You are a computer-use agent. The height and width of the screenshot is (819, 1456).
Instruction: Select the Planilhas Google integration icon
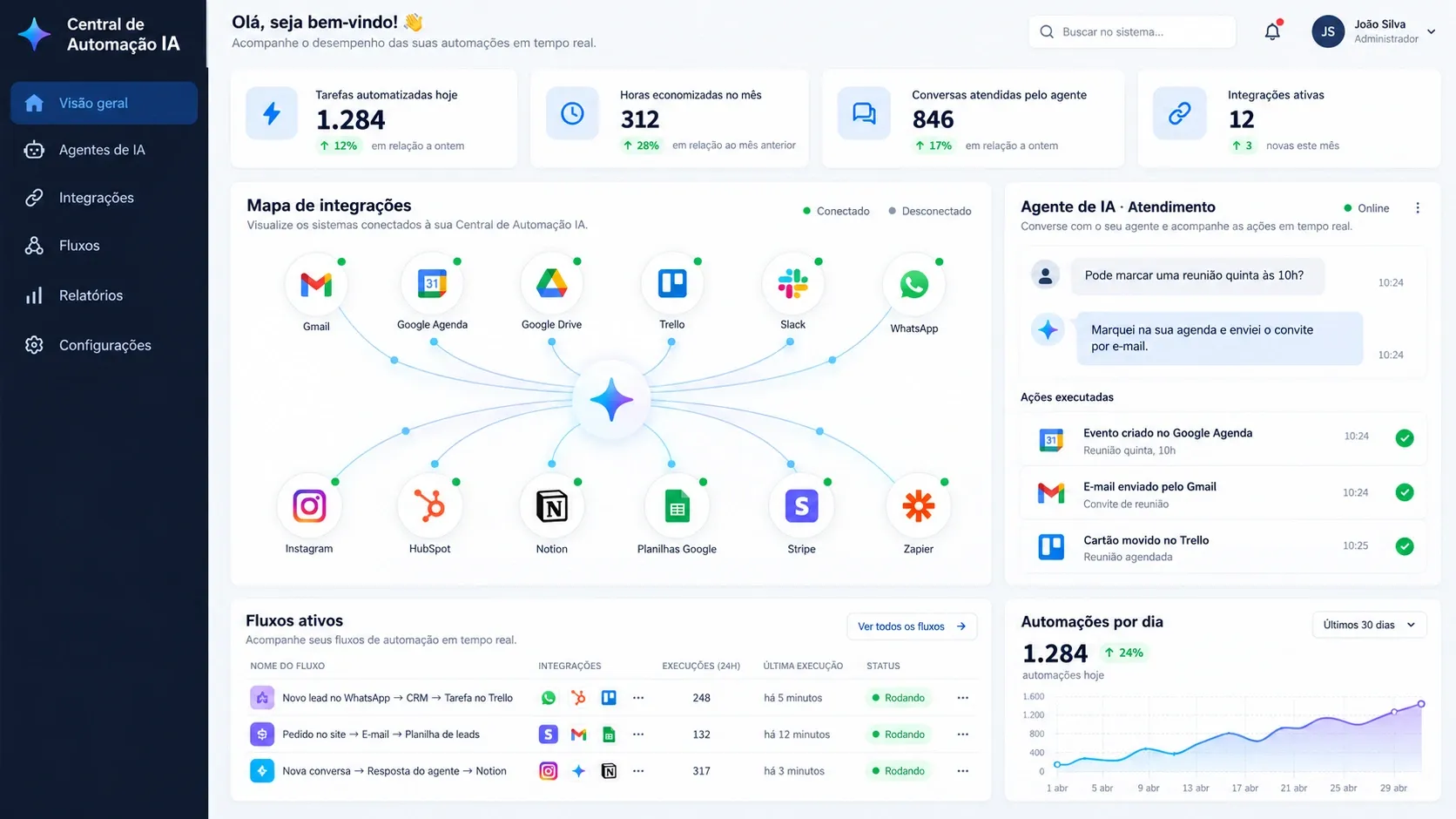[x=677, y=506]
